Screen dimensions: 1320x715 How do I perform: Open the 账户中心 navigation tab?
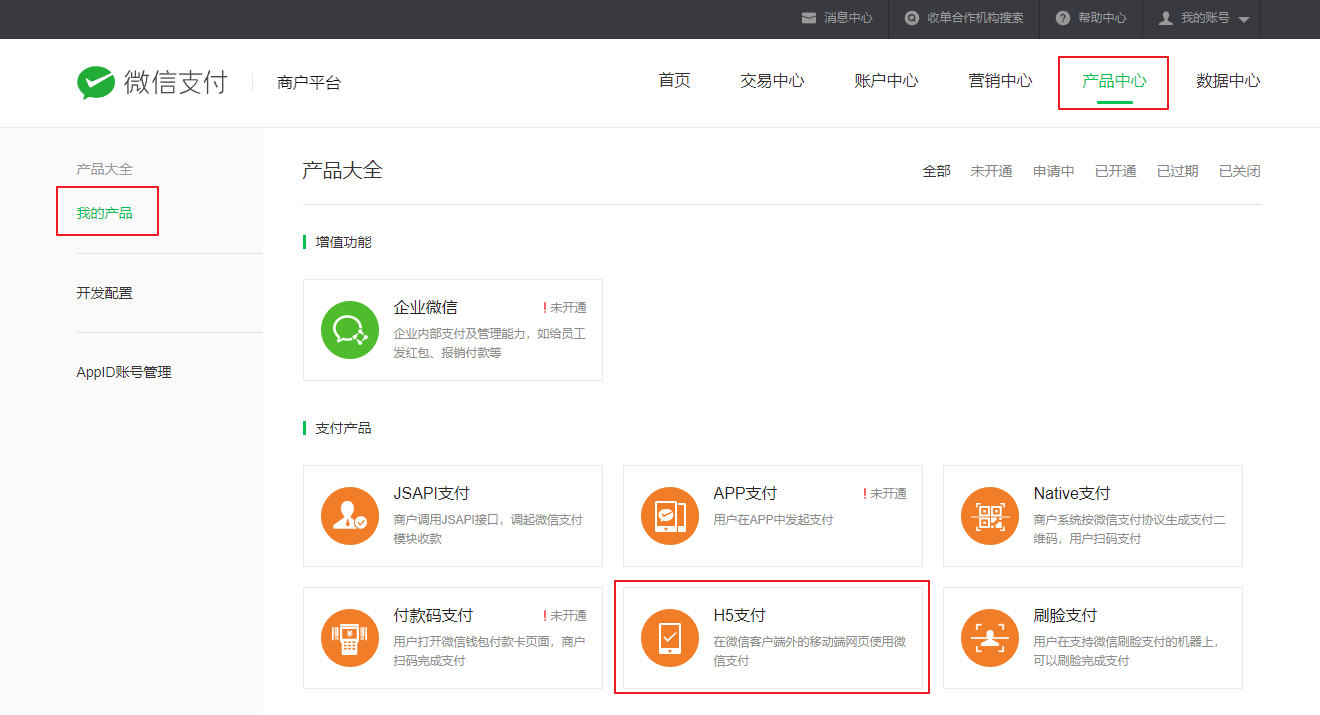point(886,81)
